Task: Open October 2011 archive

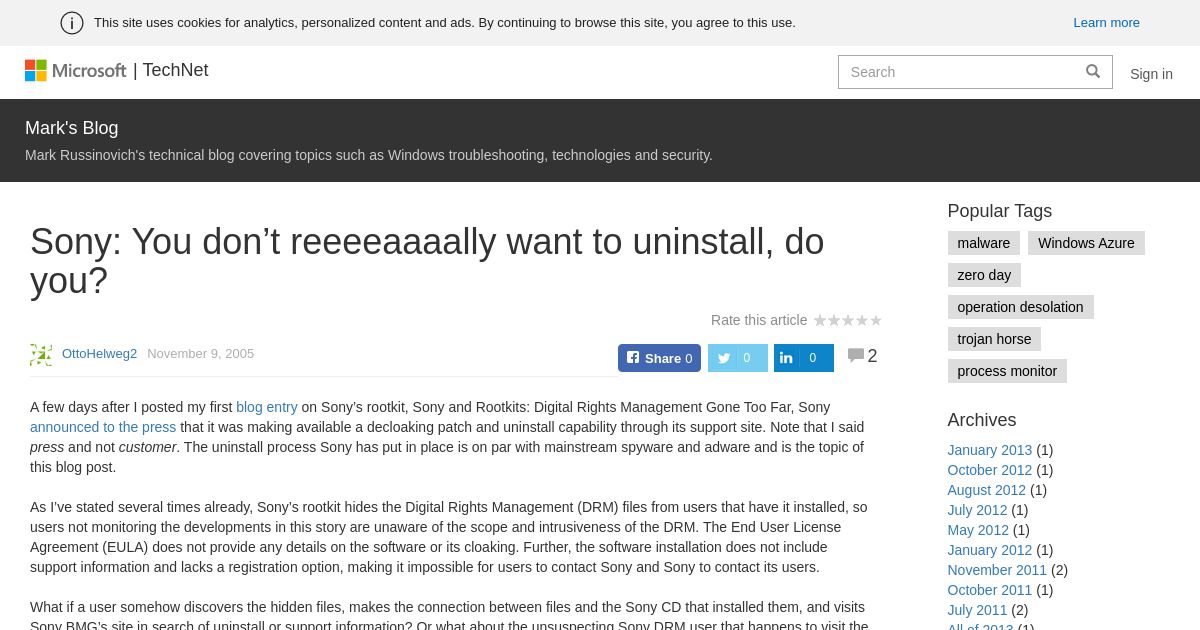Action: click(x=990, y=590)
